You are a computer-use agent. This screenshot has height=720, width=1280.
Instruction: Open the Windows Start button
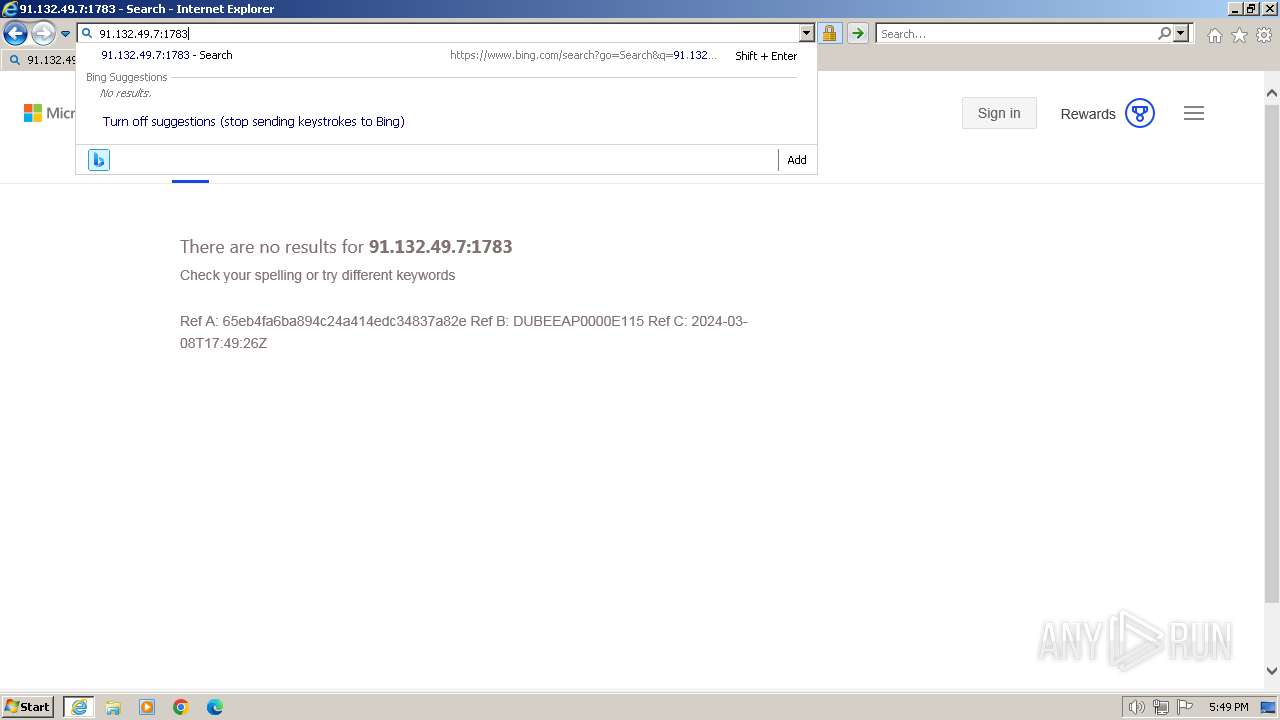[28, 706]
